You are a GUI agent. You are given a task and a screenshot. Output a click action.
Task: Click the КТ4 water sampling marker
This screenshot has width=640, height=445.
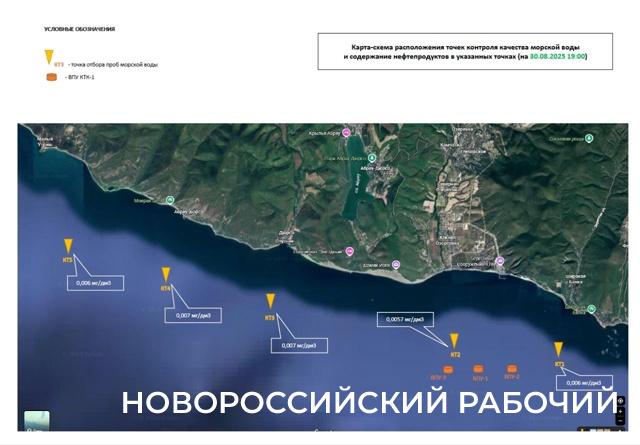(165, 274)
